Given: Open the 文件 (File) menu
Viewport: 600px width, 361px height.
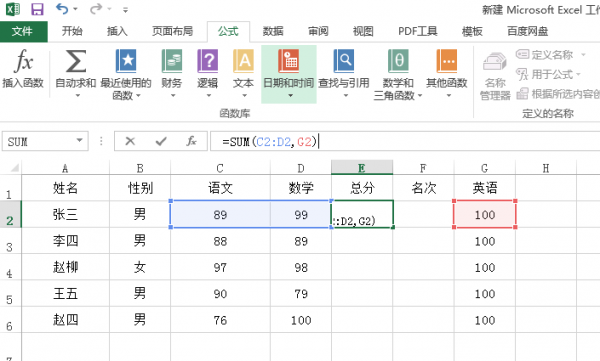Looking at the screenshot, I should pos(23,31).
